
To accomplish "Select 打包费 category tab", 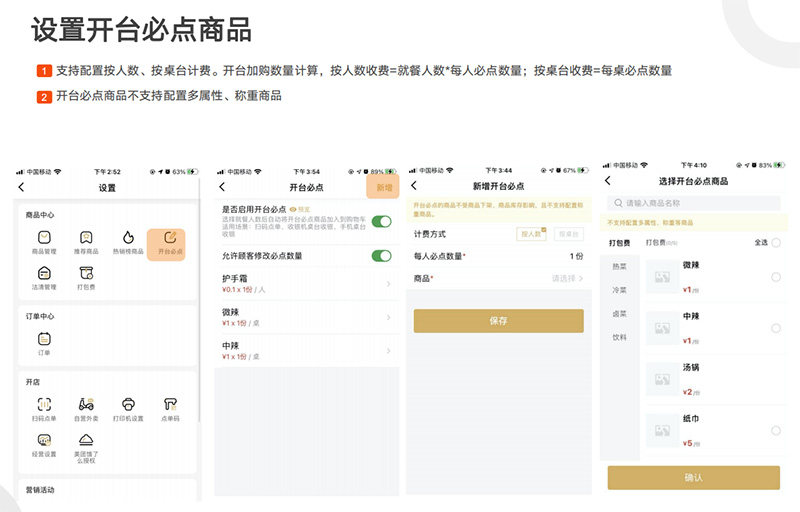I will (619, 243).
